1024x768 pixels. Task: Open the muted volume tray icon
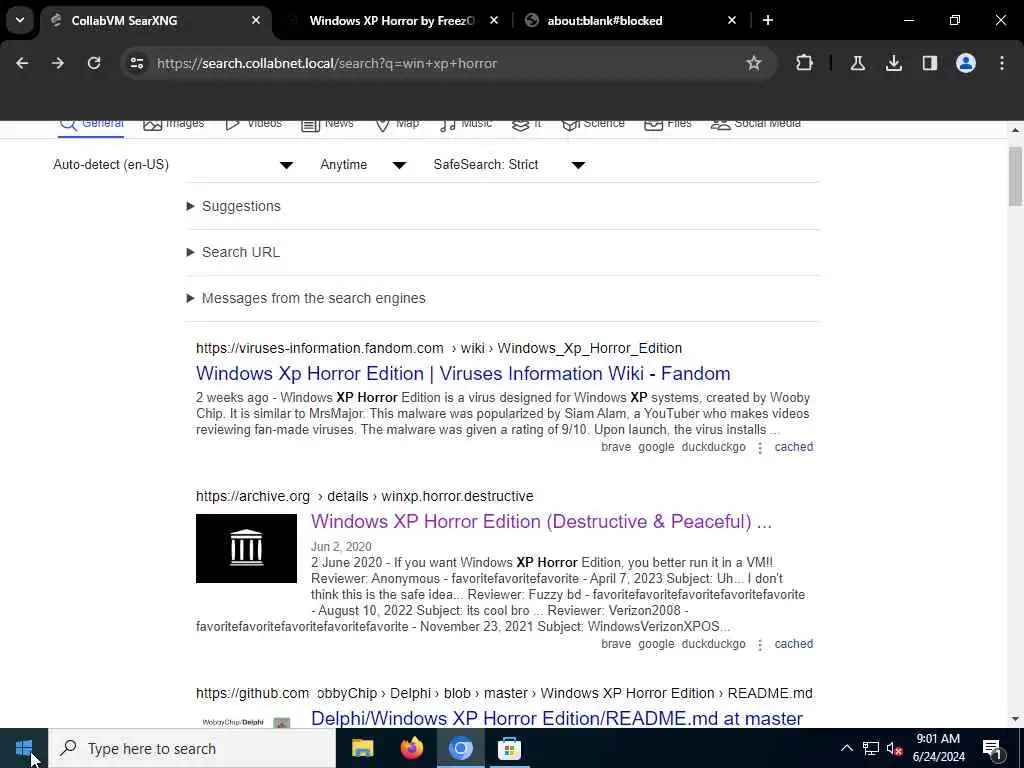894,748
